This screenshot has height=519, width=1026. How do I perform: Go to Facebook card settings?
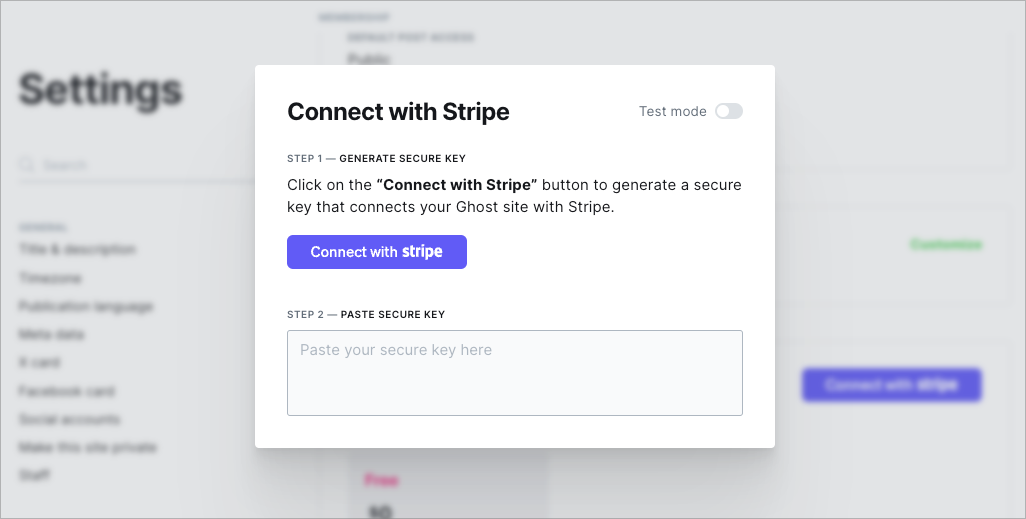coord(67,391)
